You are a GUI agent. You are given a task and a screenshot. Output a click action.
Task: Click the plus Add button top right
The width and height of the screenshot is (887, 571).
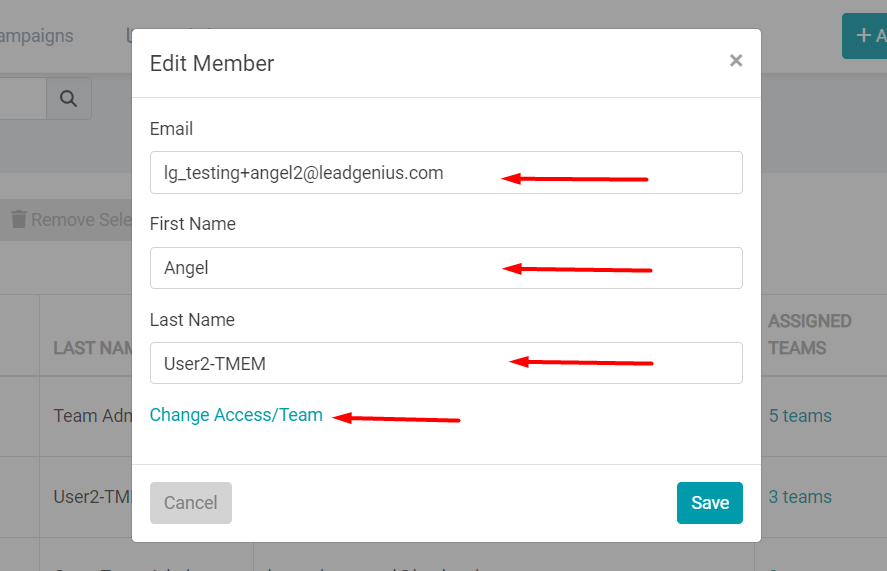[x=865, y=36]
